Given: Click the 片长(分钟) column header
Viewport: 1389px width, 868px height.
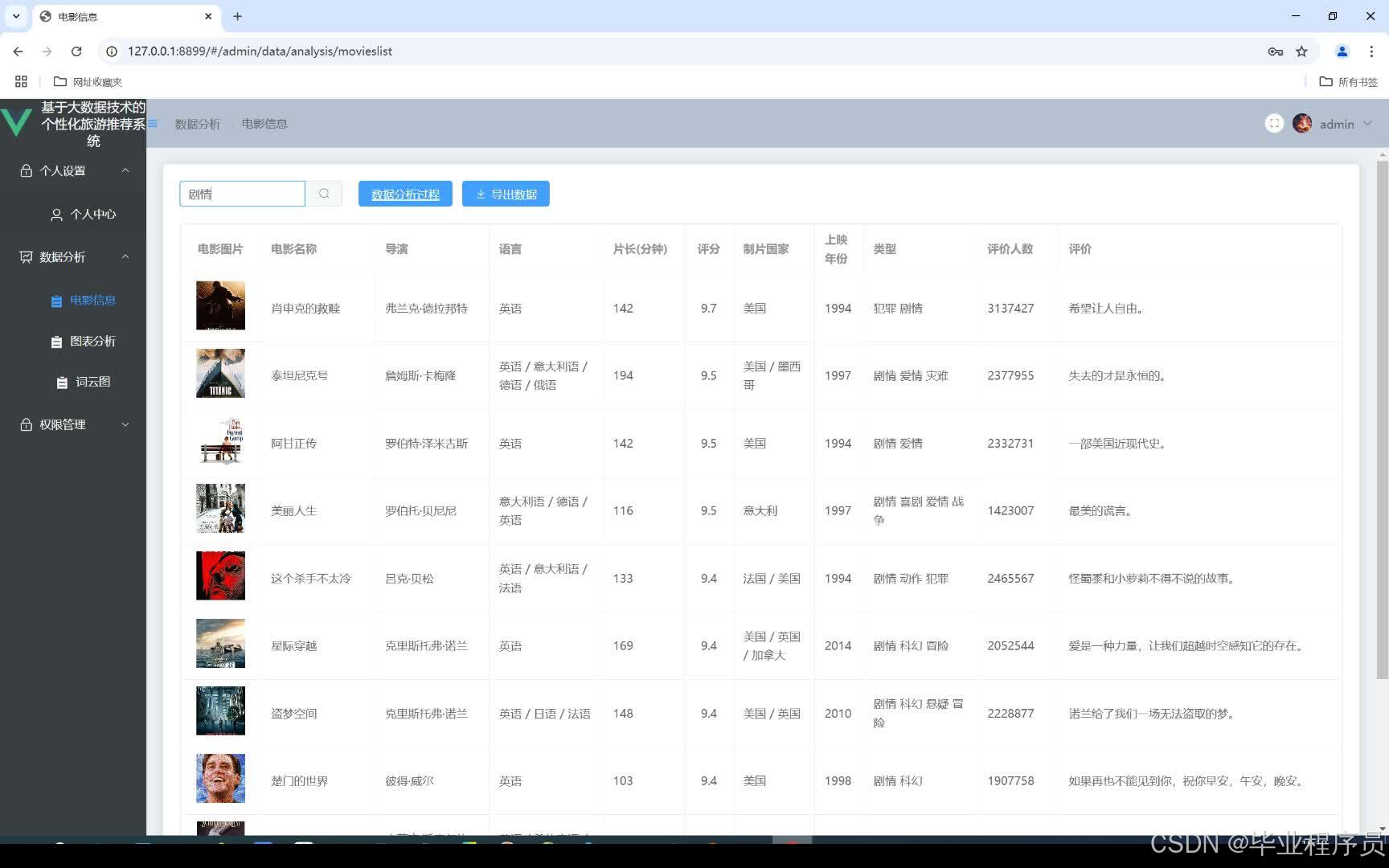Looking at the screenshot, I should point(640,249).
